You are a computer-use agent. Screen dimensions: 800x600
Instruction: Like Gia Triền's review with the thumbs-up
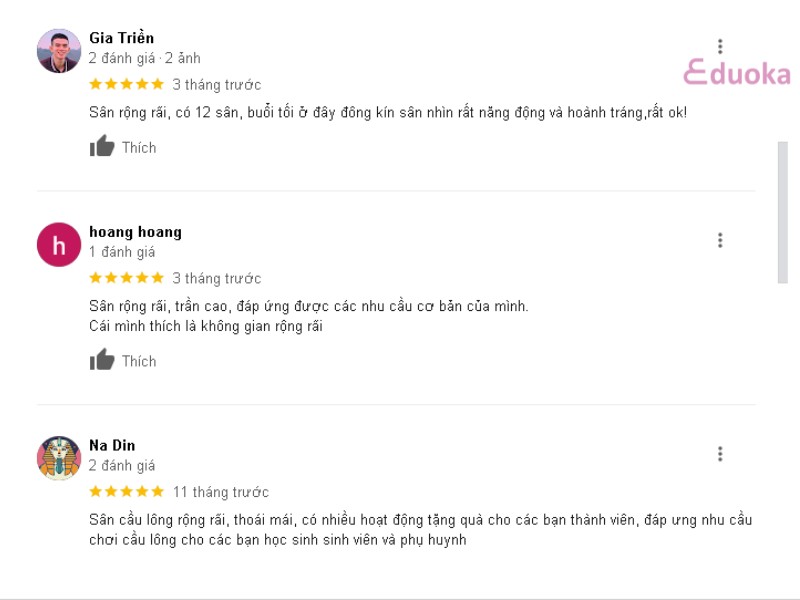pos(102,146)
